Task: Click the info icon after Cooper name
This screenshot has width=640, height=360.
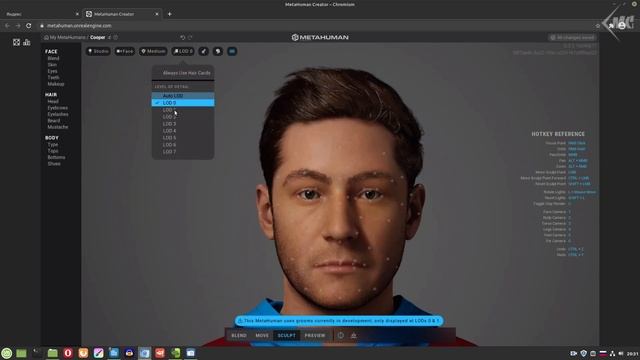Action: 116,37
